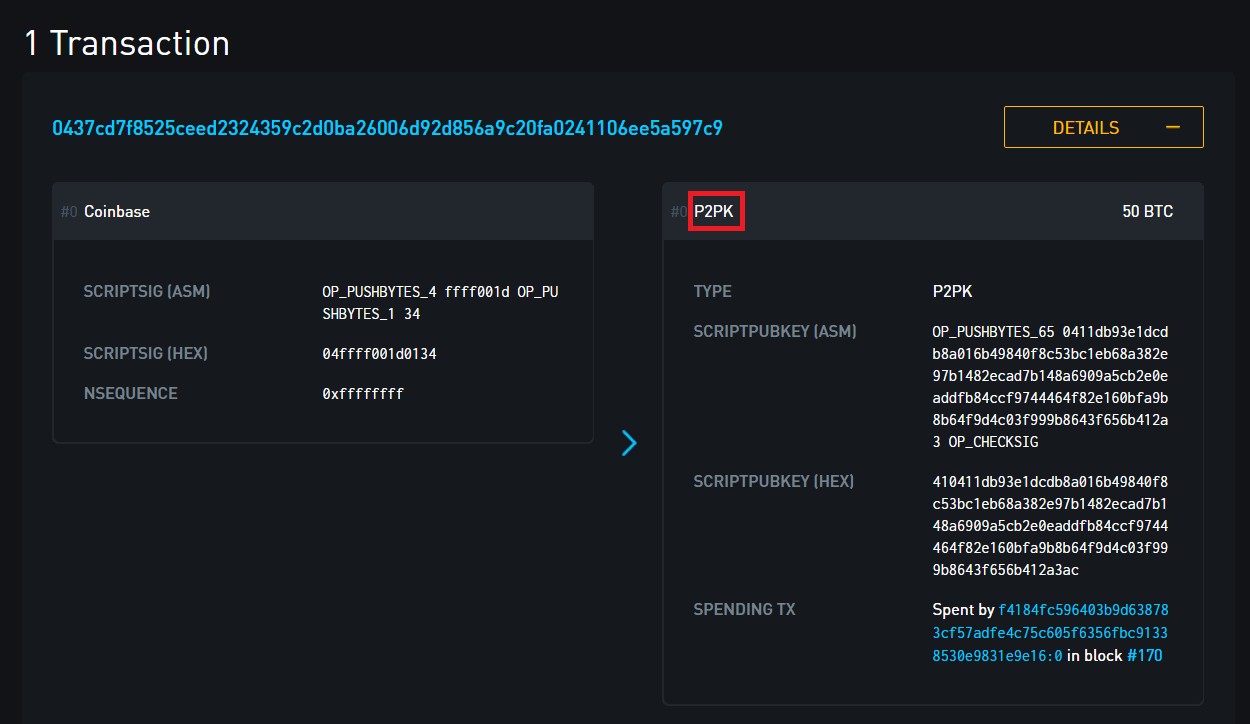This screenshot has width=1250, height=724.
Task: Open the transaction 0437cd7f8525... link
Action: 387,128
